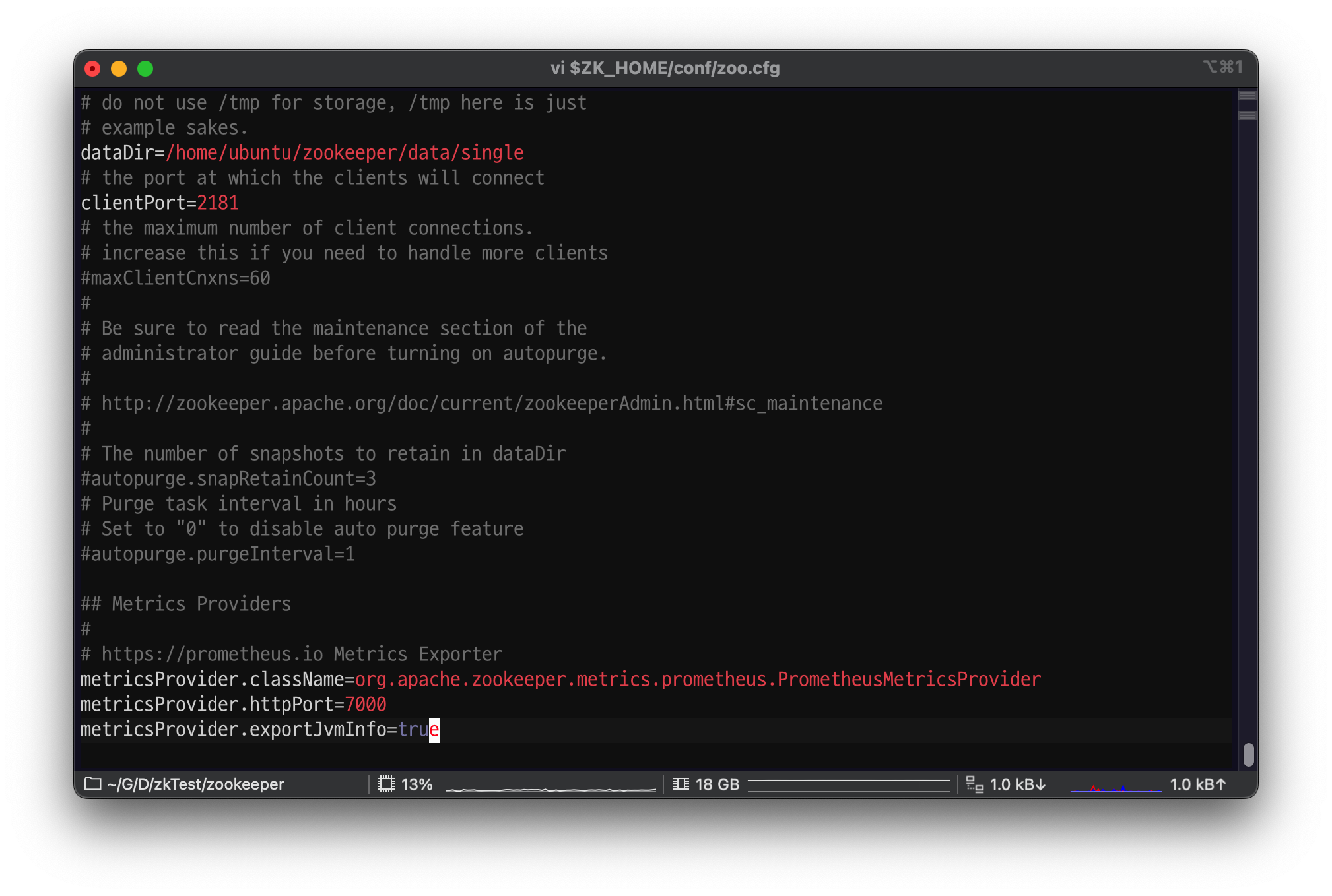Place cursor on clientPort value 2181
This screenshot has width=1332, height=896.
tap(218, 203)
